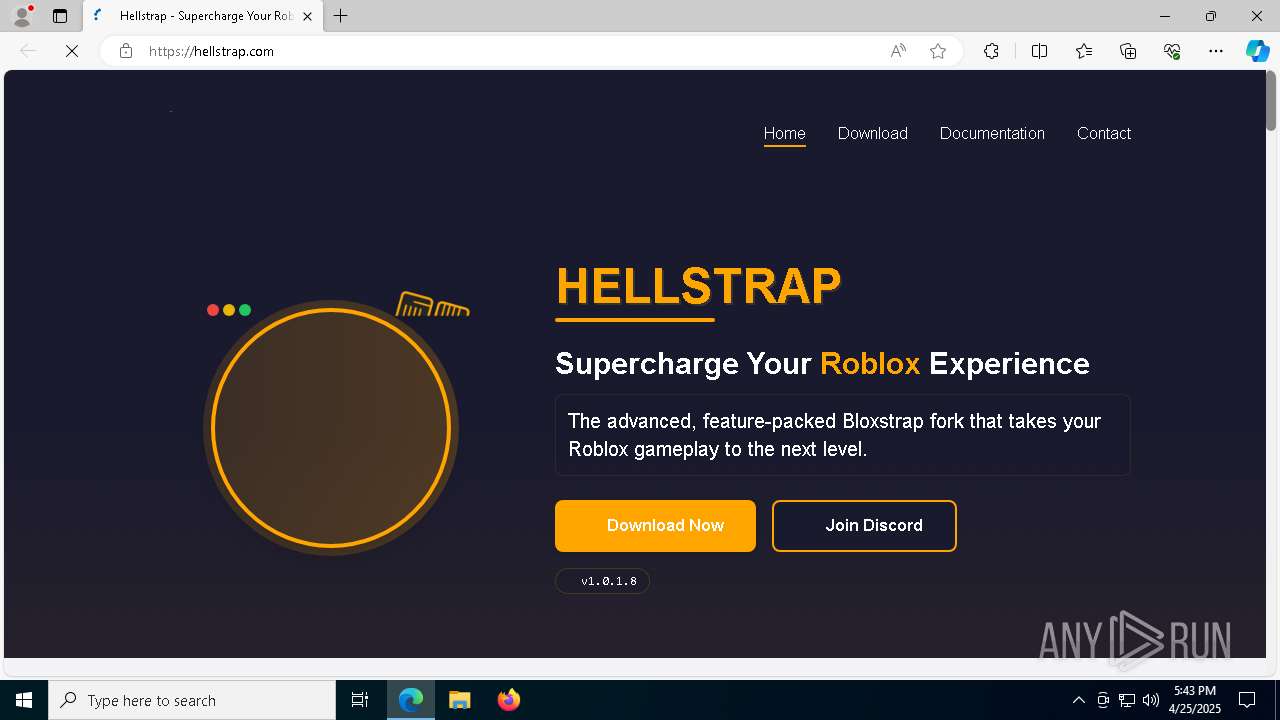Open Settings and more ellipsis menu
Image resolution: width=1280 pixels, height=720 pixels.
coord(1216,51)
